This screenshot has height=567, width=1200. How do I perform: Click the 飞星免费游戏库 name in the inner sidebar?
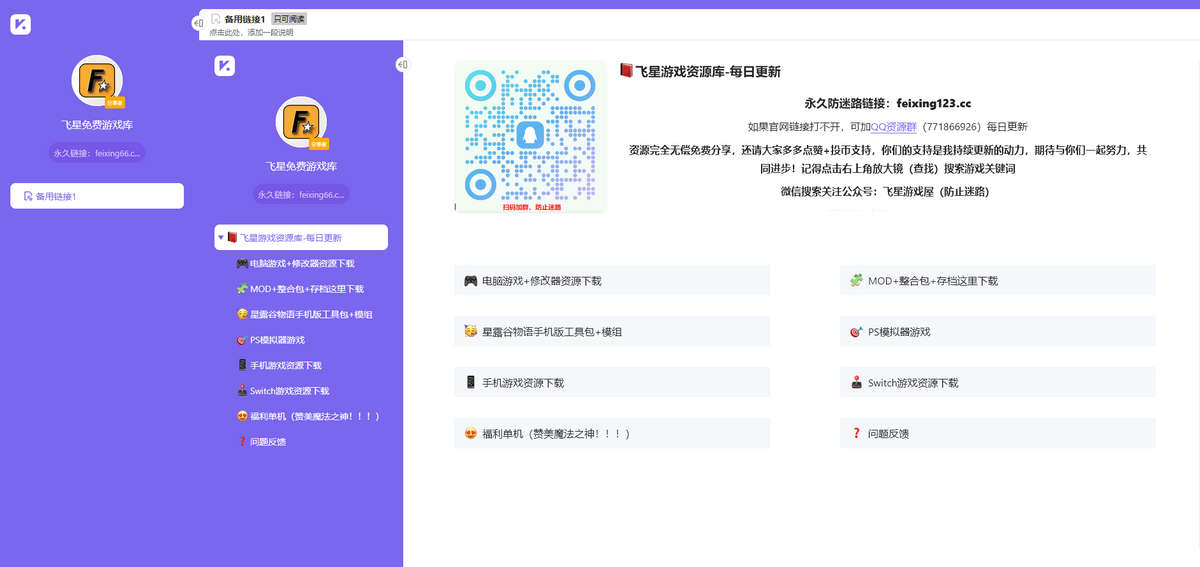[x=301, y=166]
